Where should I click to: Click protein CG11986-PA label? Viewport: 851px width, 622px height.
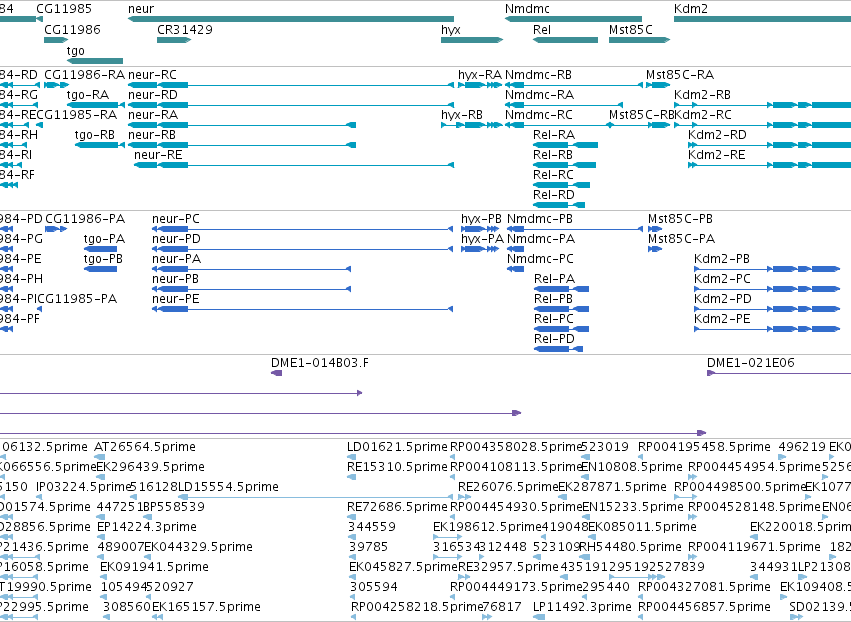85,219
